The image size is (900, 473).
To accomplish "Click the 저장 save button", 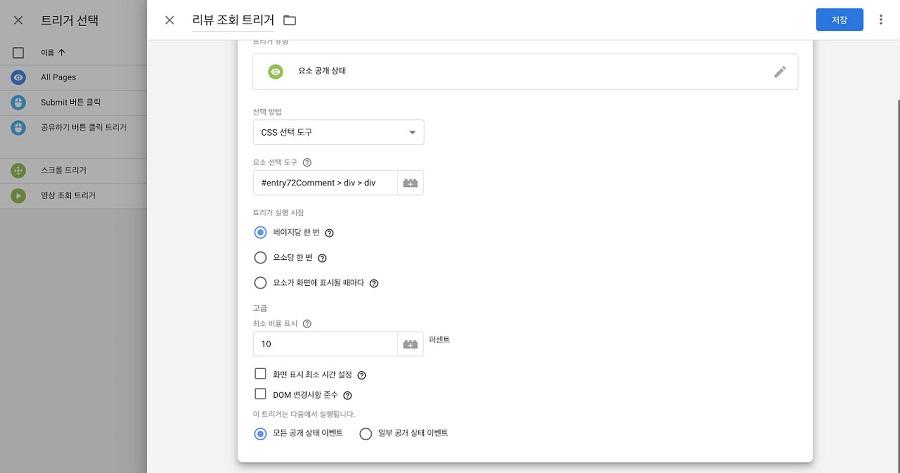I will (839, 20).
